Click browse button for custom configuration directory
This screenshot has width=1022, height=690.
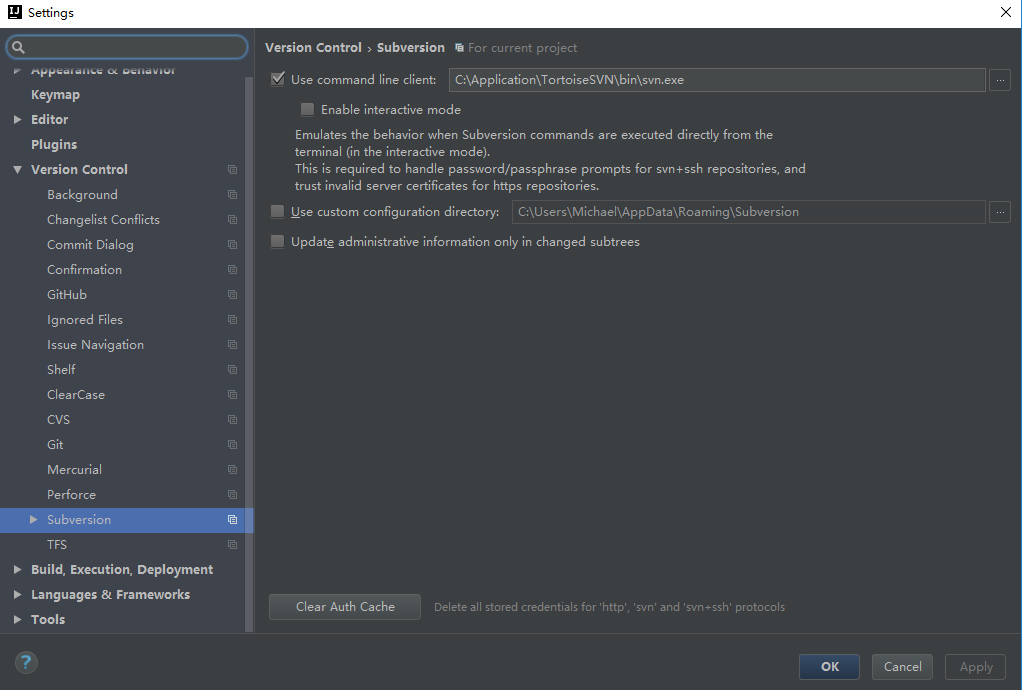(999, 212)
